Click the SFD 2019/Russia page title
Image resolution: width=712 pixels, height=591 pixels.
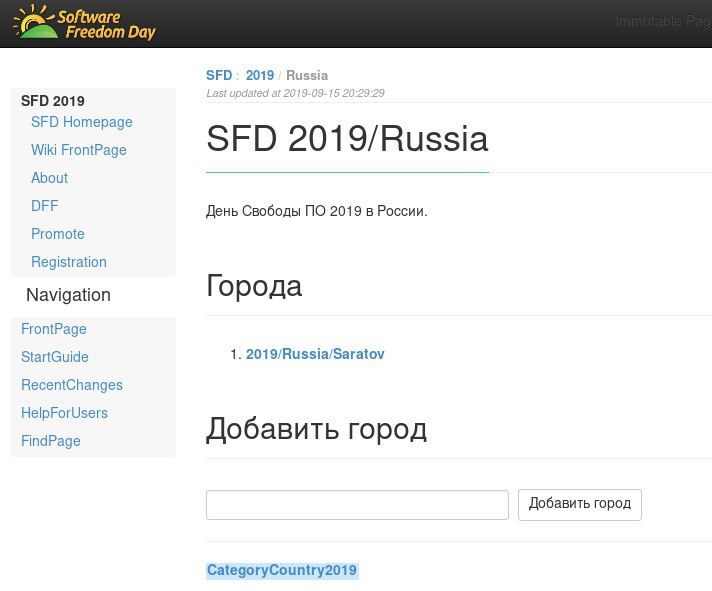[x=347, y=138]
